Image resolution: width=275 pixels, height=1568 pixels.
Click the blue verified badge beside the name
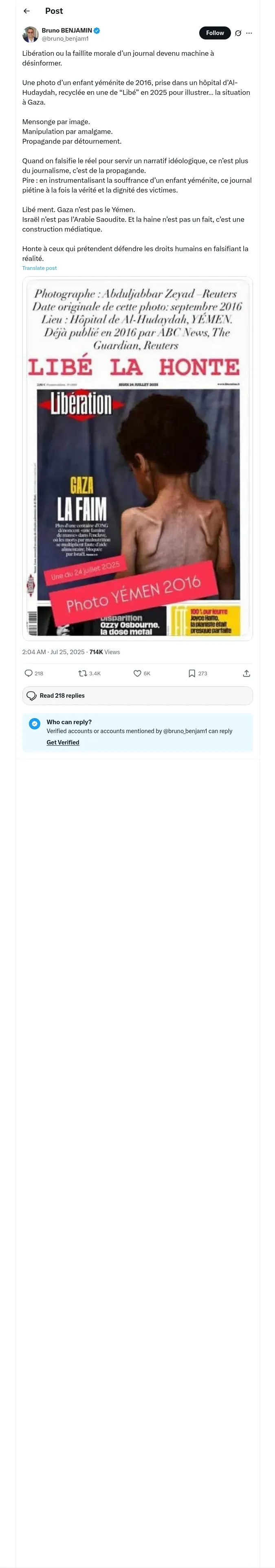coord(97,31)
